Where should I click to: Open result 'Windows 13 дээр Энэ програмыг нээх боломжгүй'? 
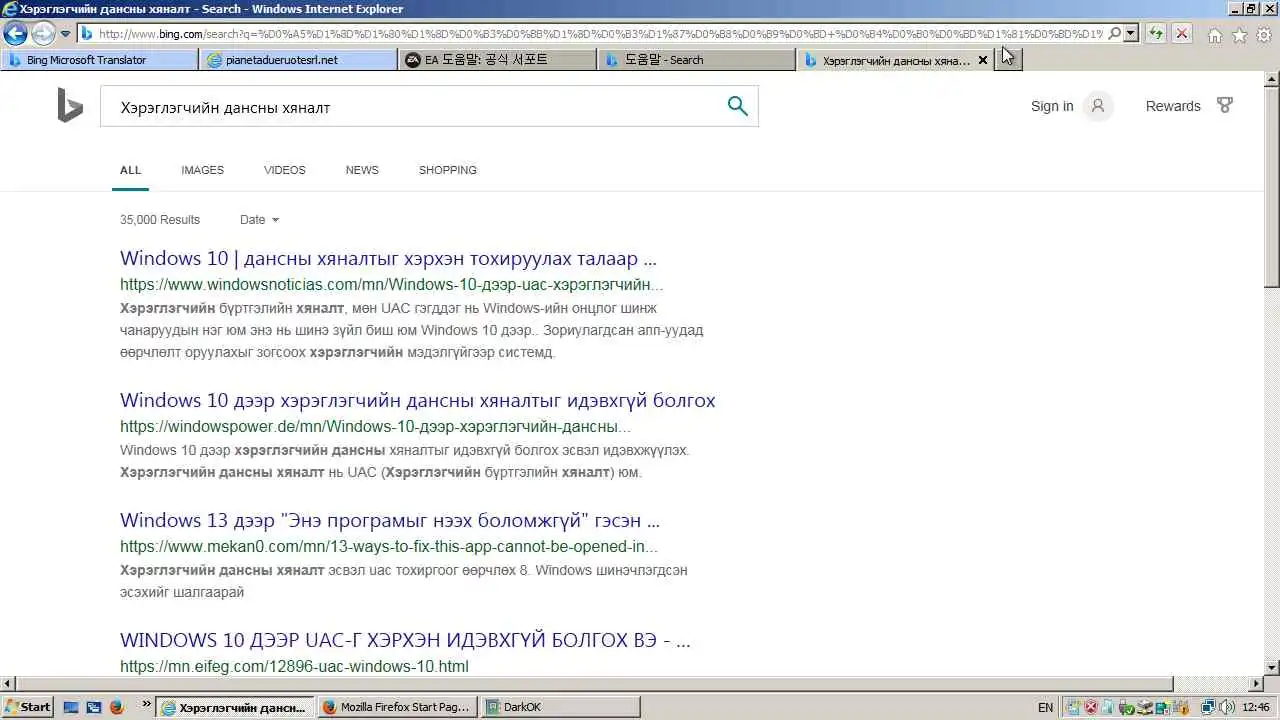390,521
